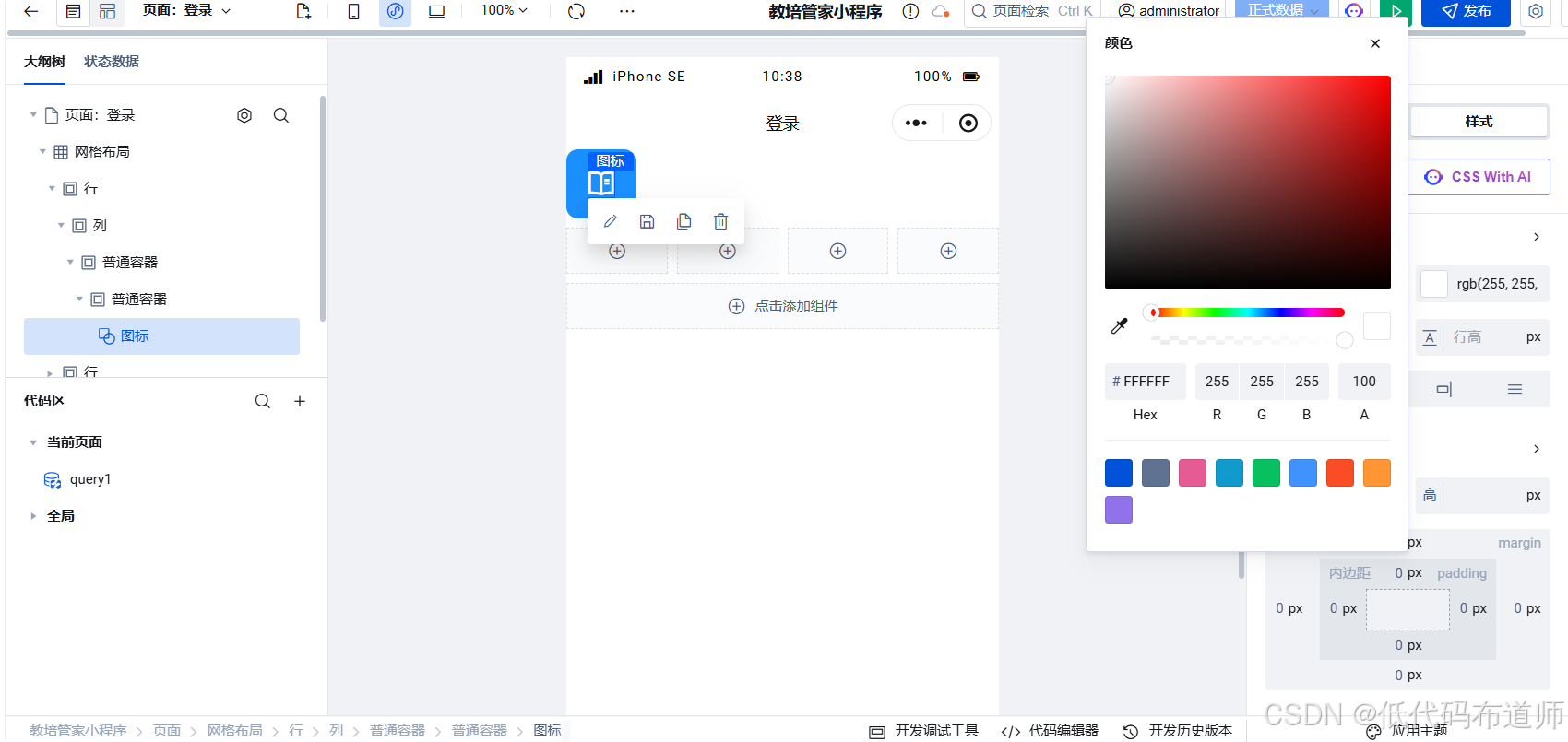Open the administrator account menu
This screenshot has height=742, width=1568.
1169,11
